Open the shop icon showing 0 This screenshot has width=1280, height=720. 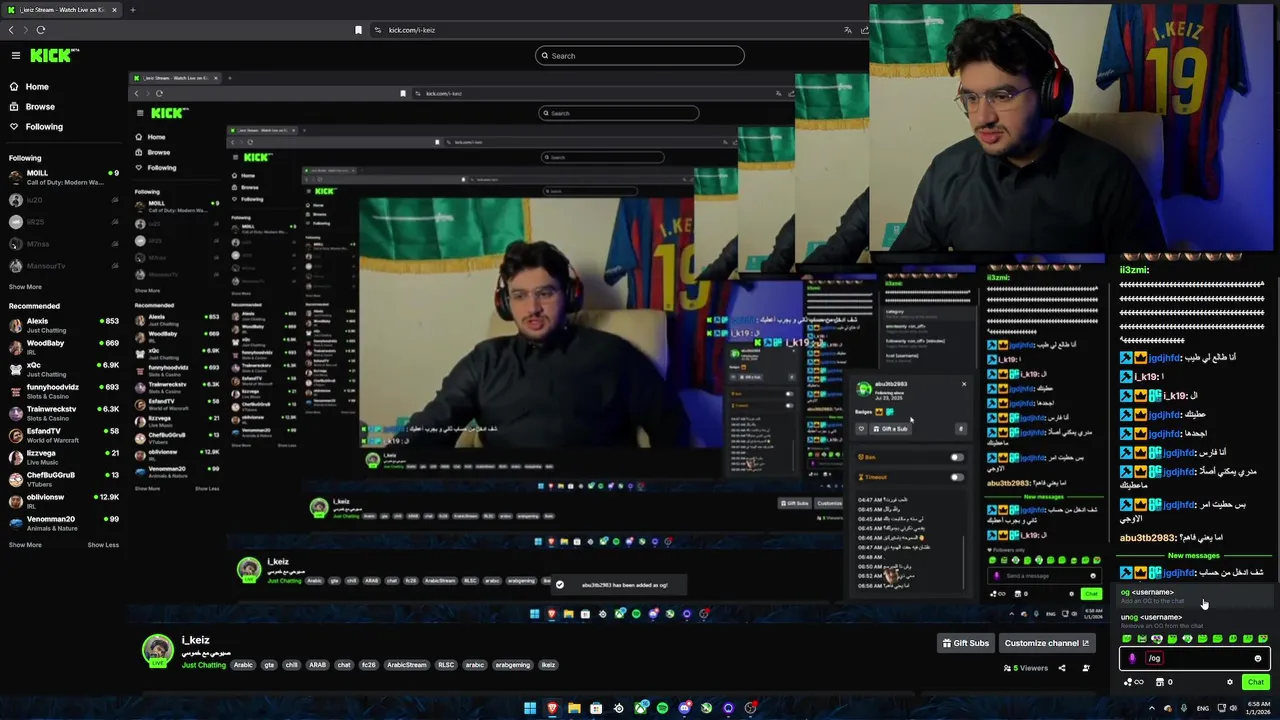click(1164, 682)
